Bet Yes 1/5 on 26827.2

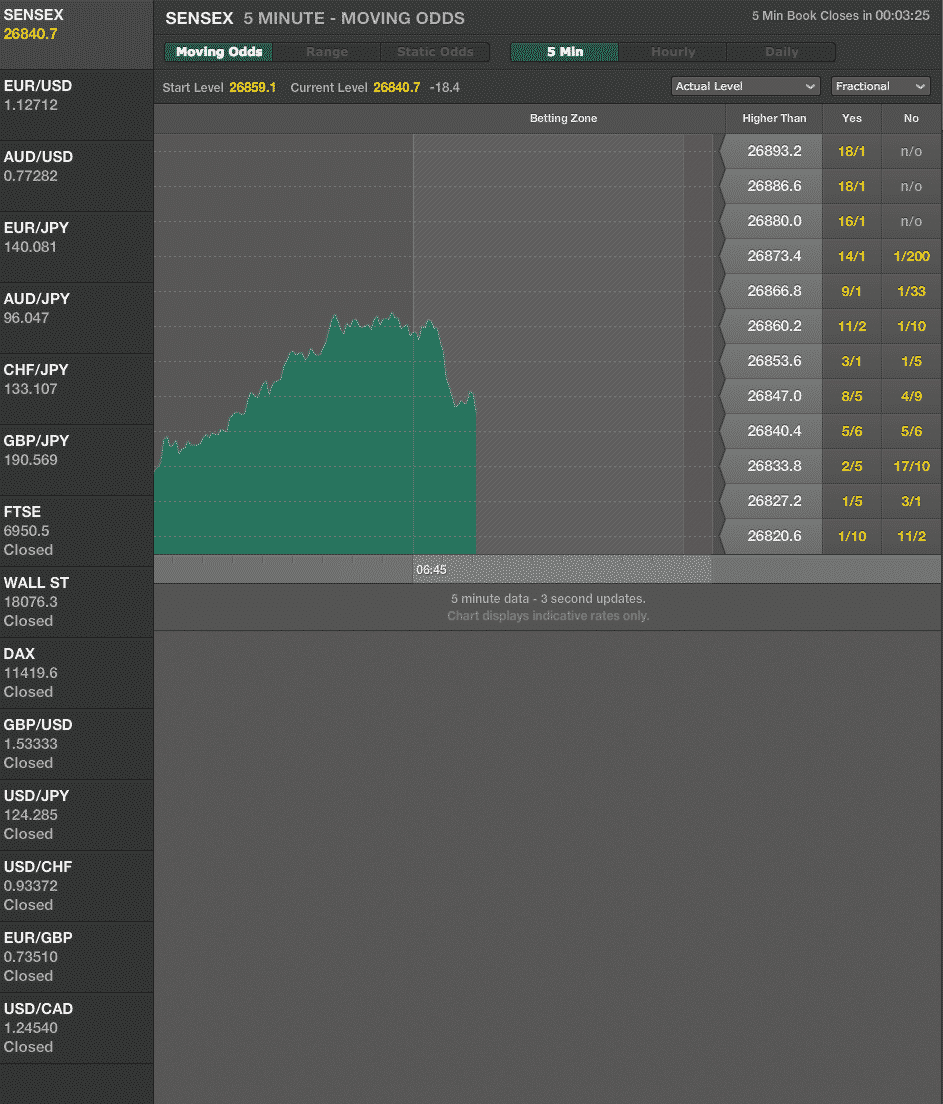point(851,501)
